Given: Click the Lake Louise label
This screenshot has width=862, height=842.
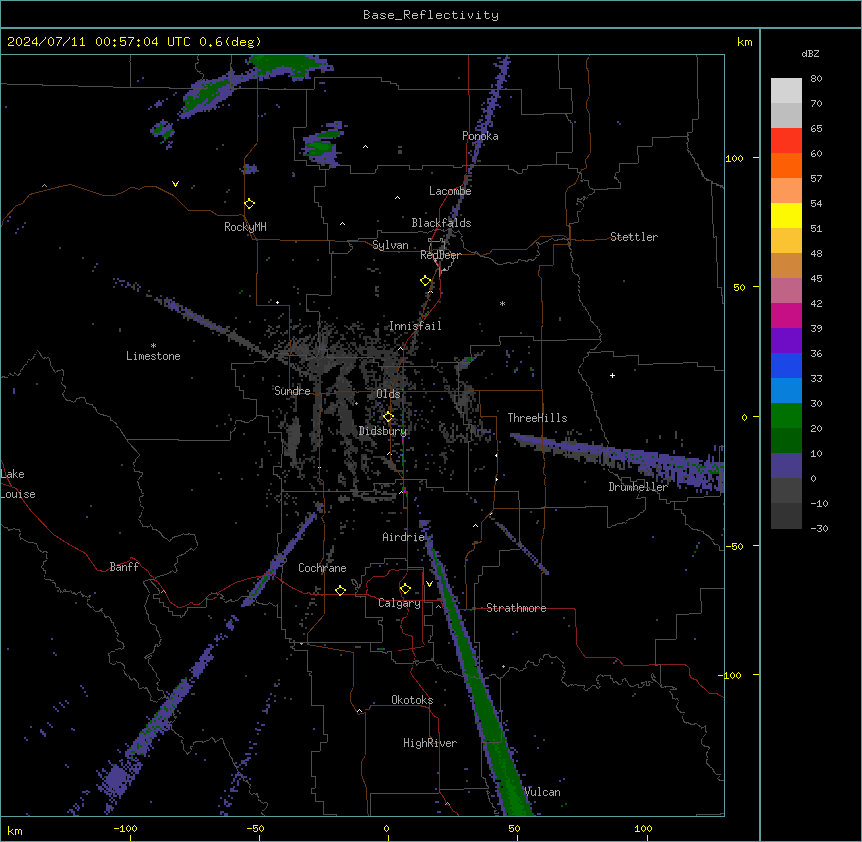Looking at the screenshot, I should [18, 484].
